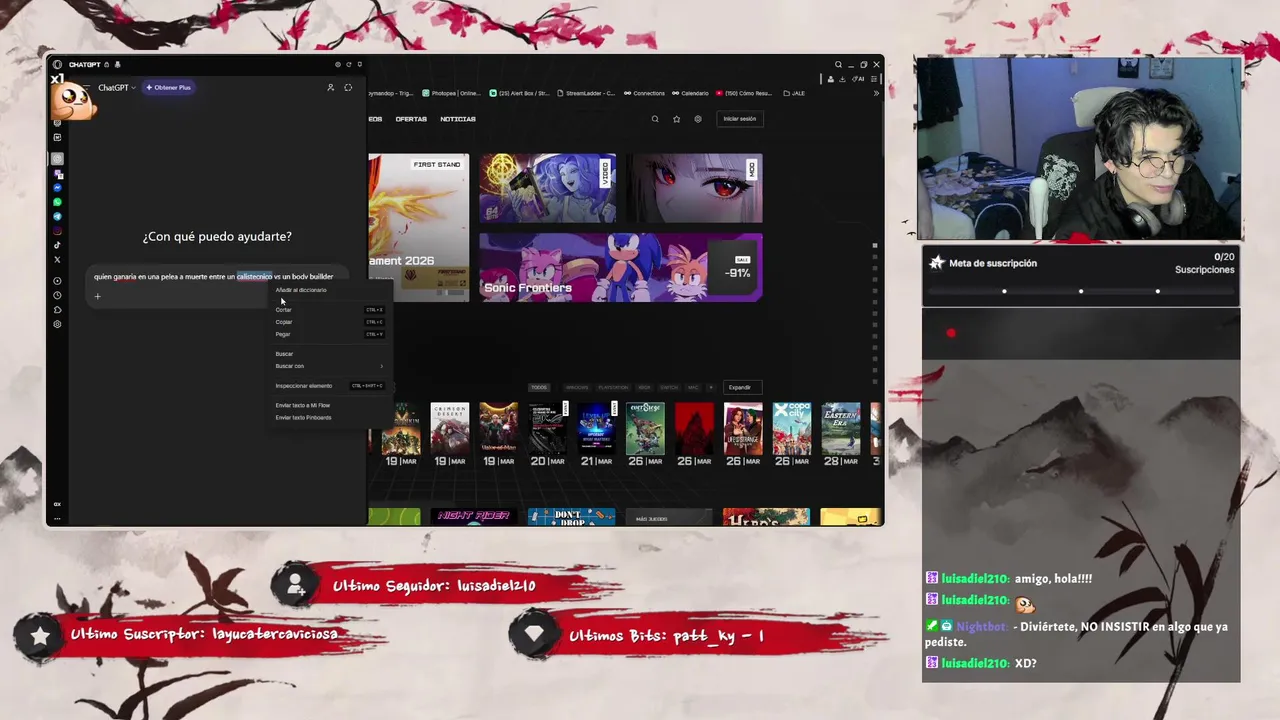This screenshot has height=720, width=1280.
Task: Click the store page search icon
Action: click(x=655, y=119)
